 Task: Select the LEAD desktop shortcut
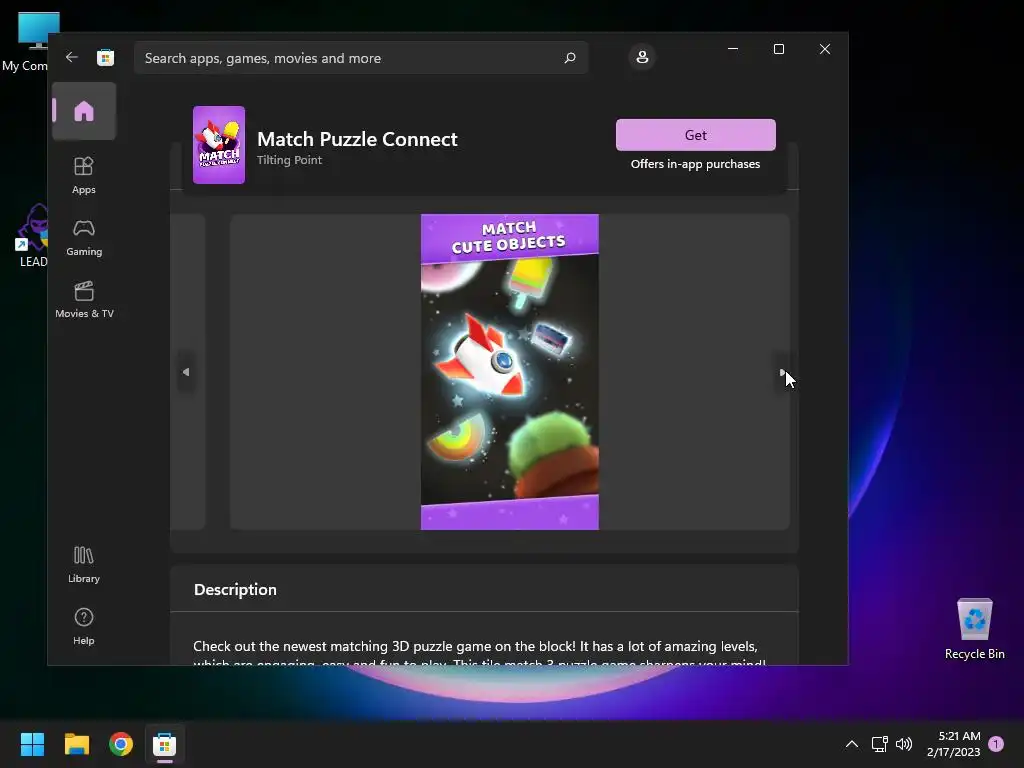click(33, 235)
